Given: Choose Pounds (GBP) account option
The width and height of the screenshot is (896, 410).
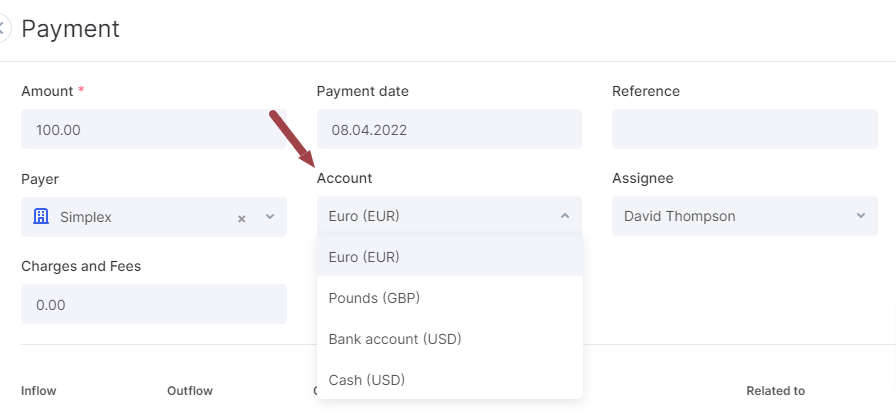Looking at the screenshot, I should (450, 298).
